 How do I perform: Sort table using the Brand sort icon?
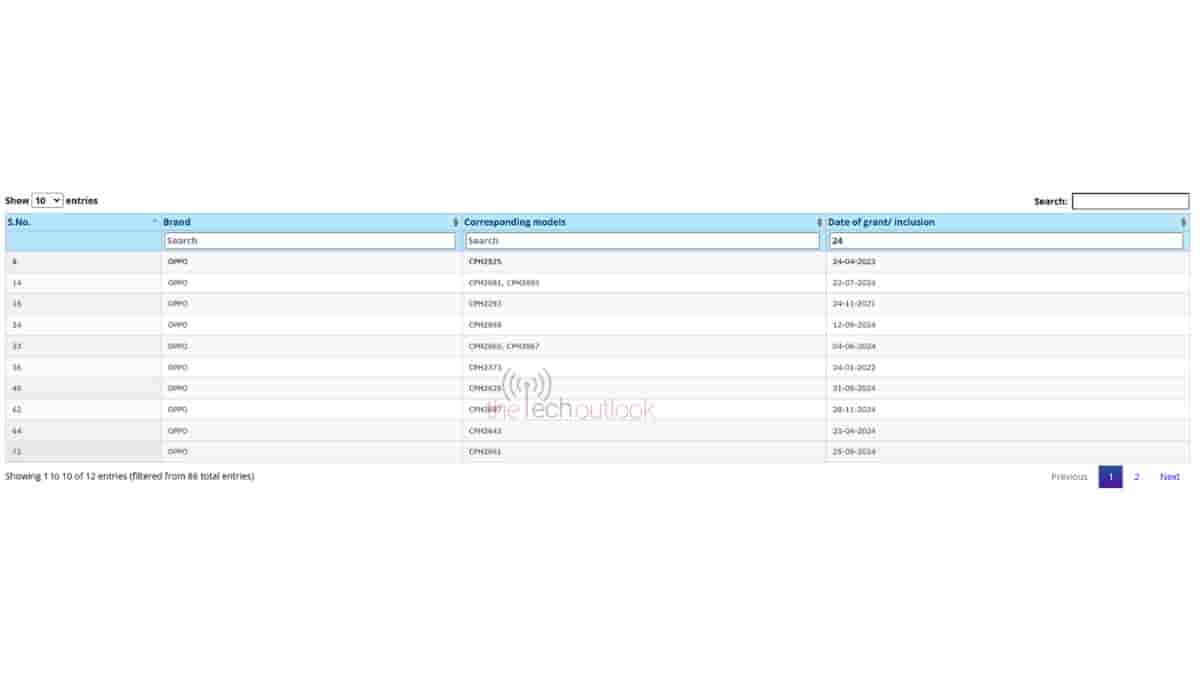tap(456, 222)
